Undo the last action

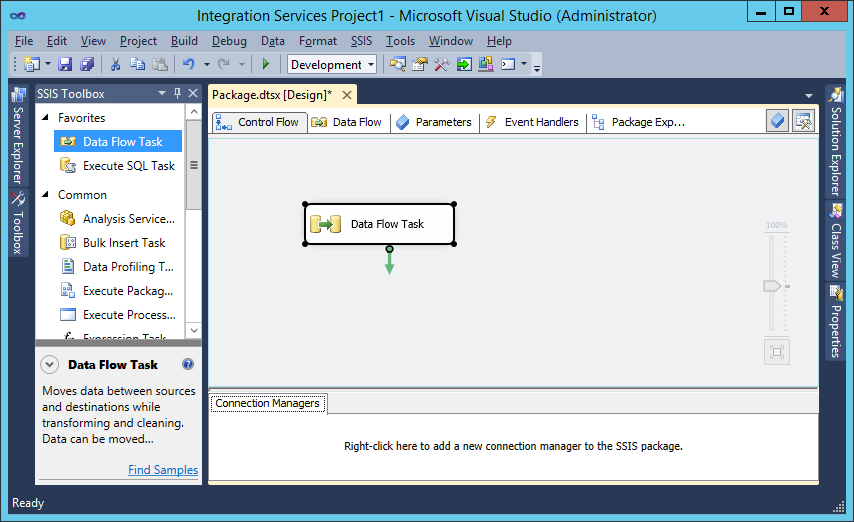point(189,64)
